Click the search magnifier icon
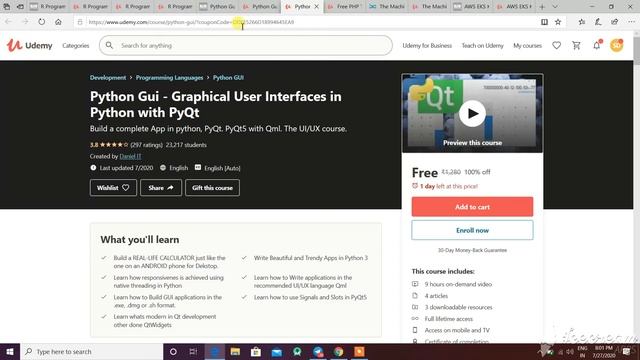 [x=109, y=45]
